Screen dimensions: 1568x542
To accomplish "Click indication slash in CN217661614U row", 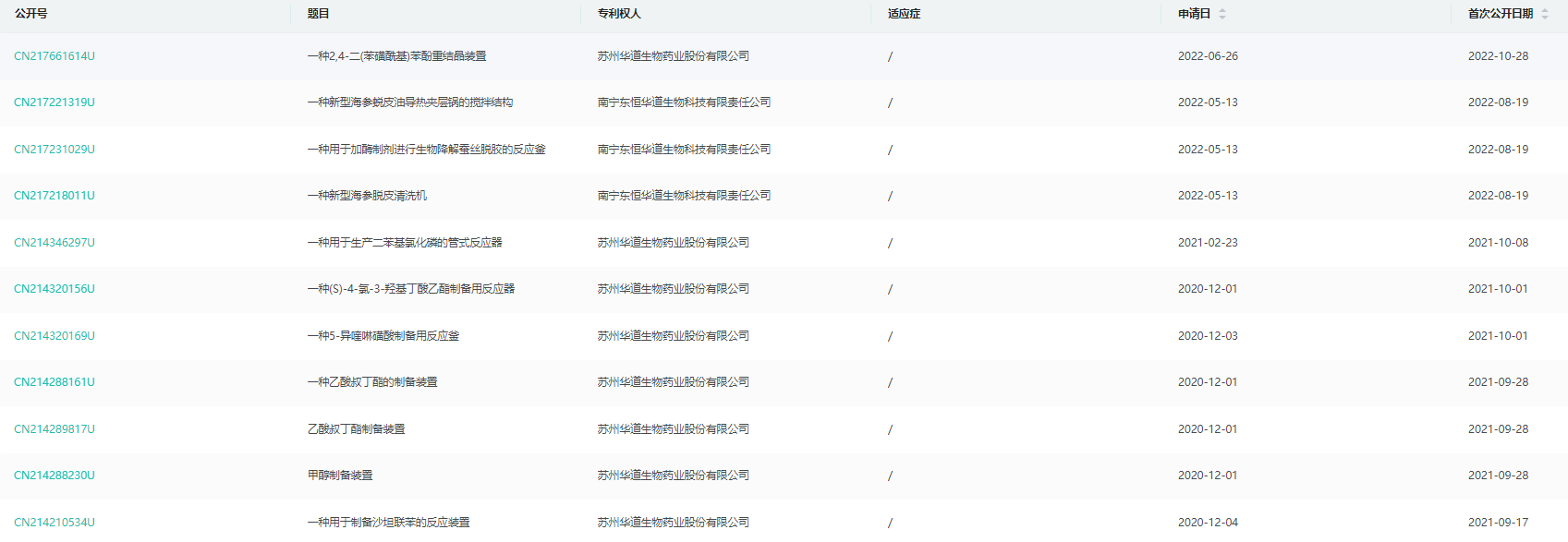I will (891, 56).
